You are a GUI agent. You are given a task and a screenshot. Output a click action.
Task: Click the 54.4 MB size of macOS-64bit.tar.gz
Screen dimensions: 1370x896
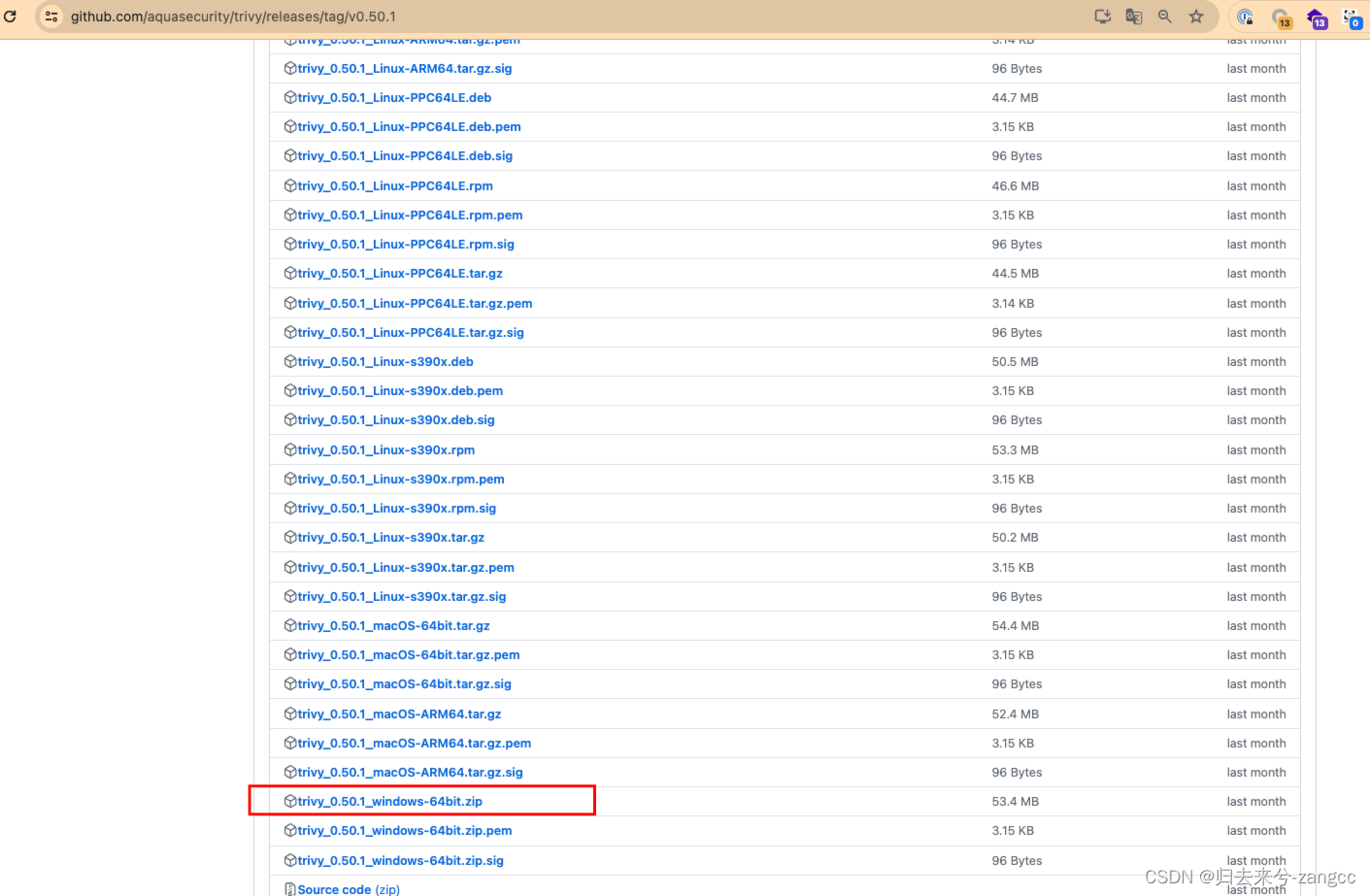[1016, 626]
